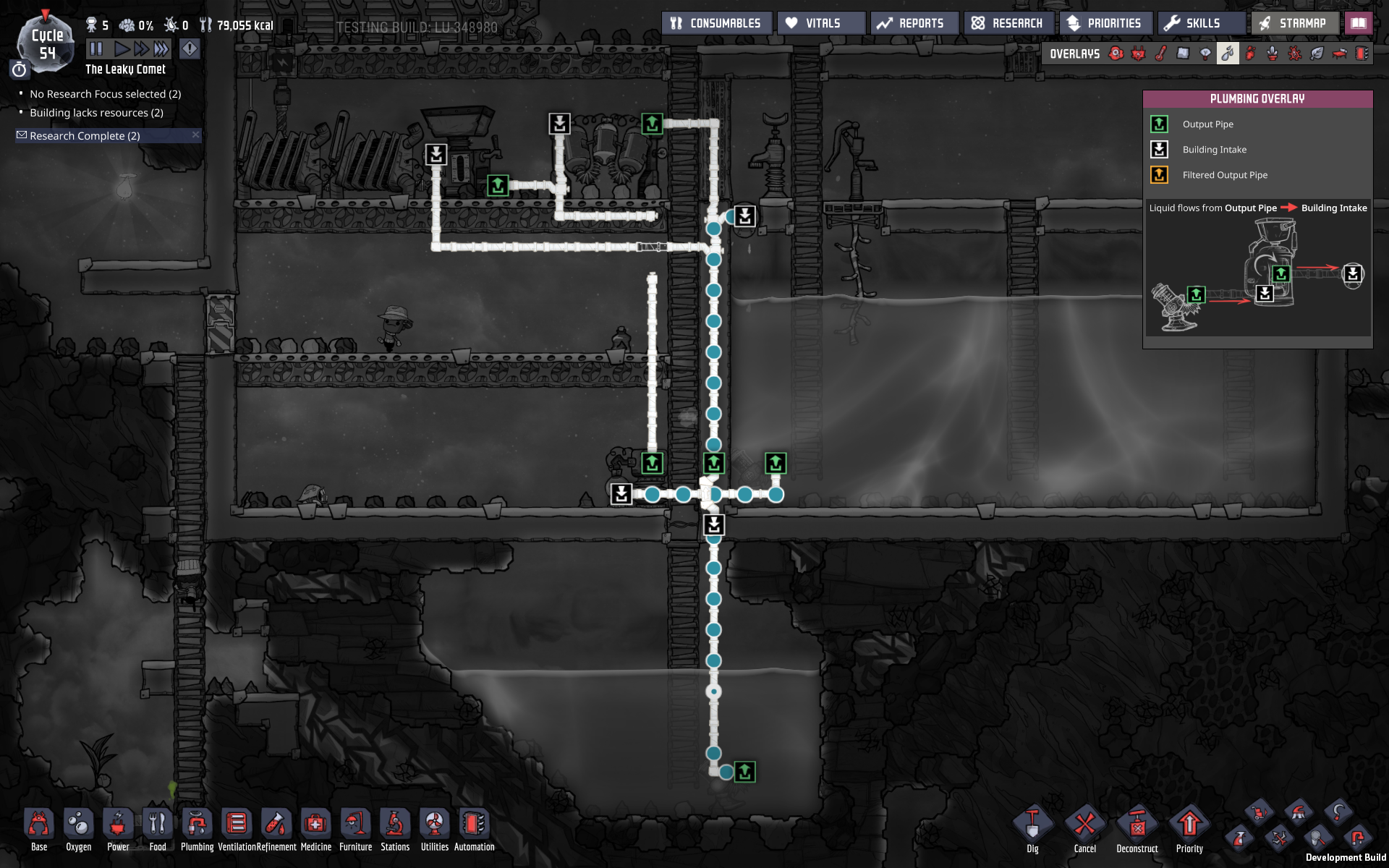Choose the Empty Pipe tool
Screen dimensions: 1389x868
pyautogui.click(x=1358, y=839)
